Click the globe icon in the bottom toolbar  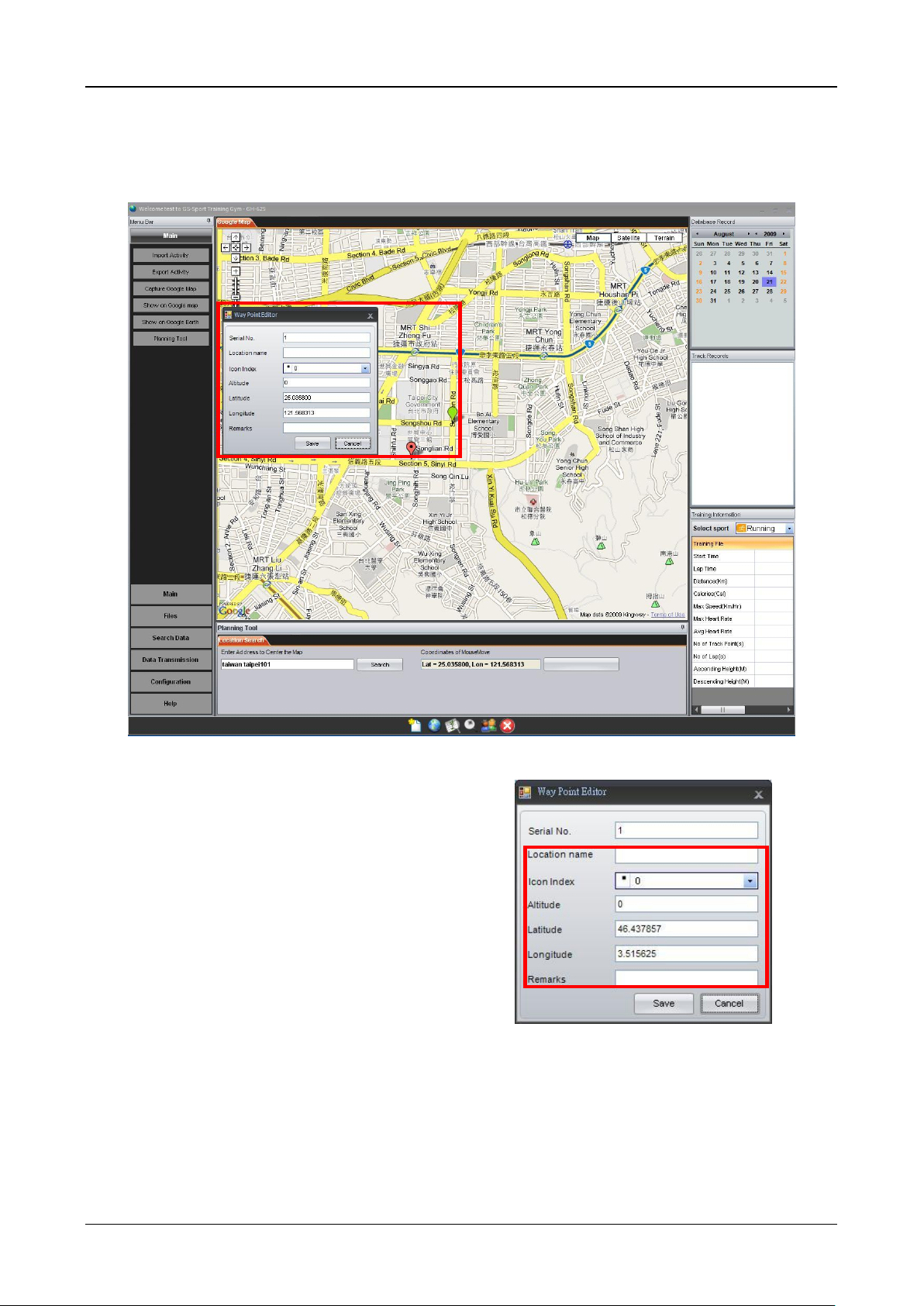click(x=434, y=725)
